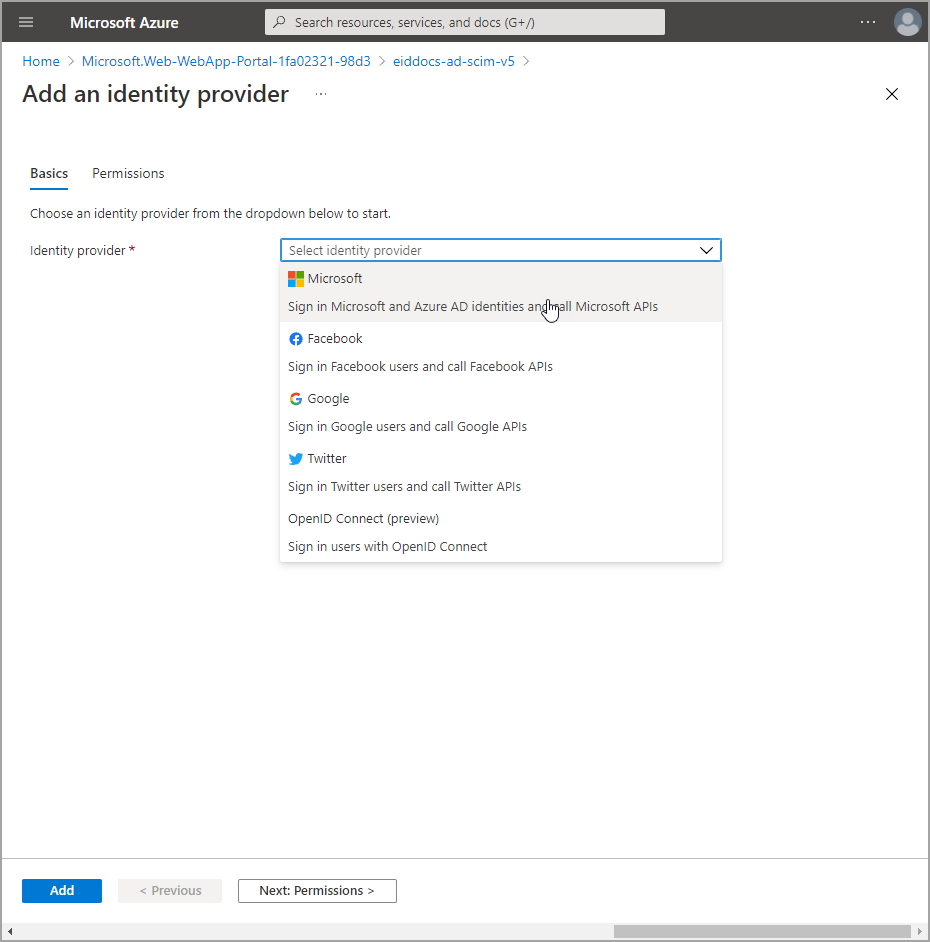This screenshot has width=930, height=942.
Task: Collapse the identity provider dropdown chevron
Action: (706, 250)
